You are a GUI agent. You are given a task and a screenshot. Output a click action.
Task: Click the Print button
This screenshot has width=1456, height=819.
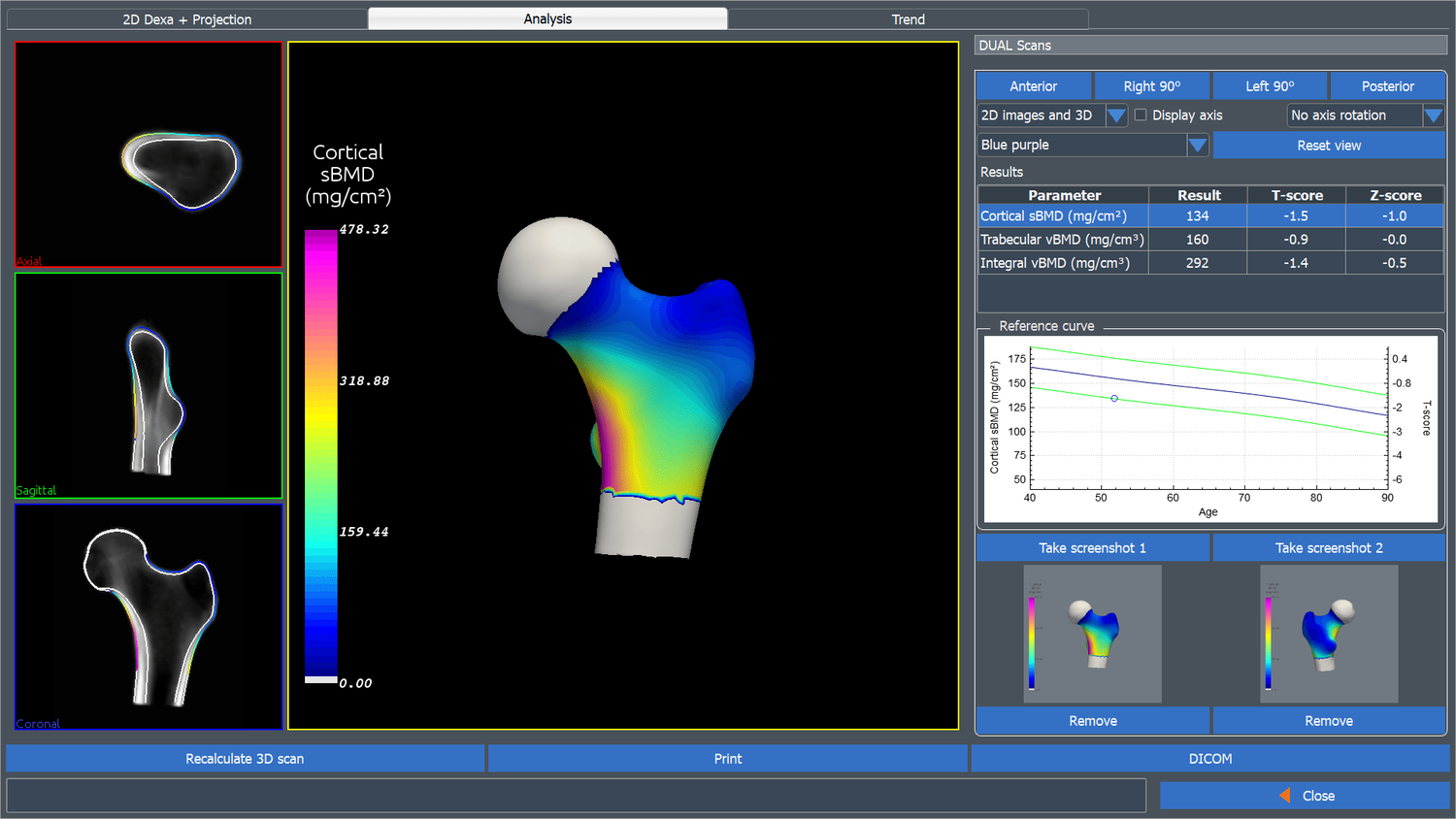(x=726, y=758)
